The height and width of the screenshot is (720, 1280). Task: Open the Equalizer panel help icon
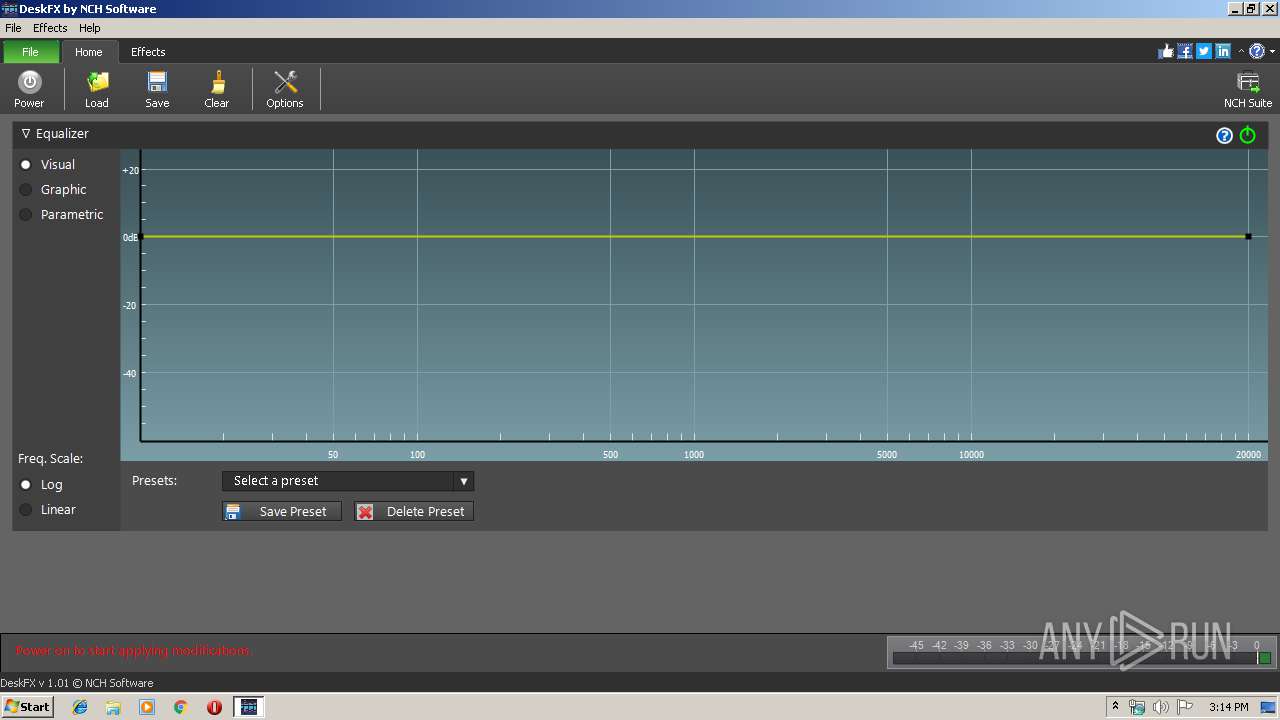point(1224,135)
